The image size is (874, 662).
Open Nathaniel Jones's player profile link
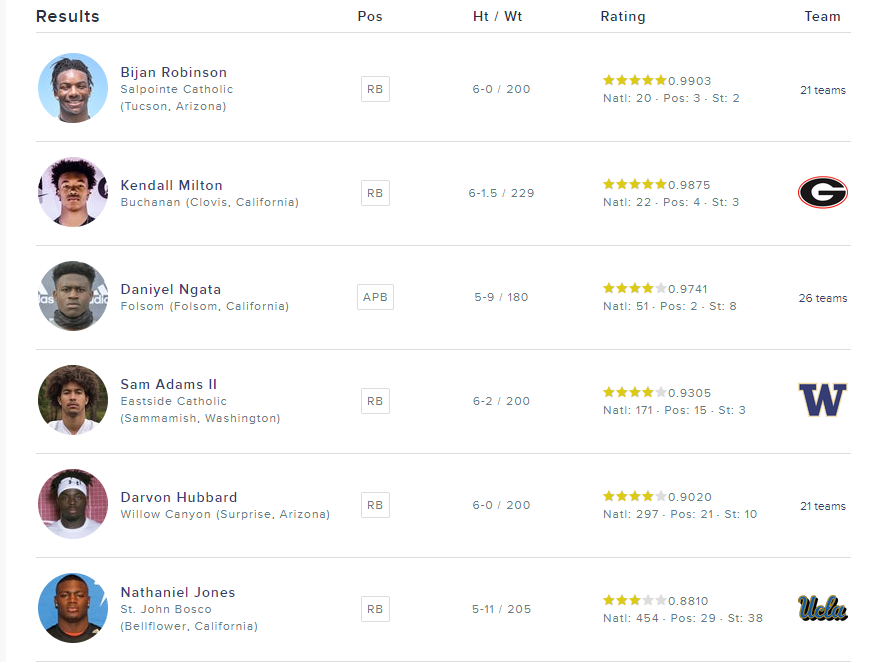[x=177, y=592]
